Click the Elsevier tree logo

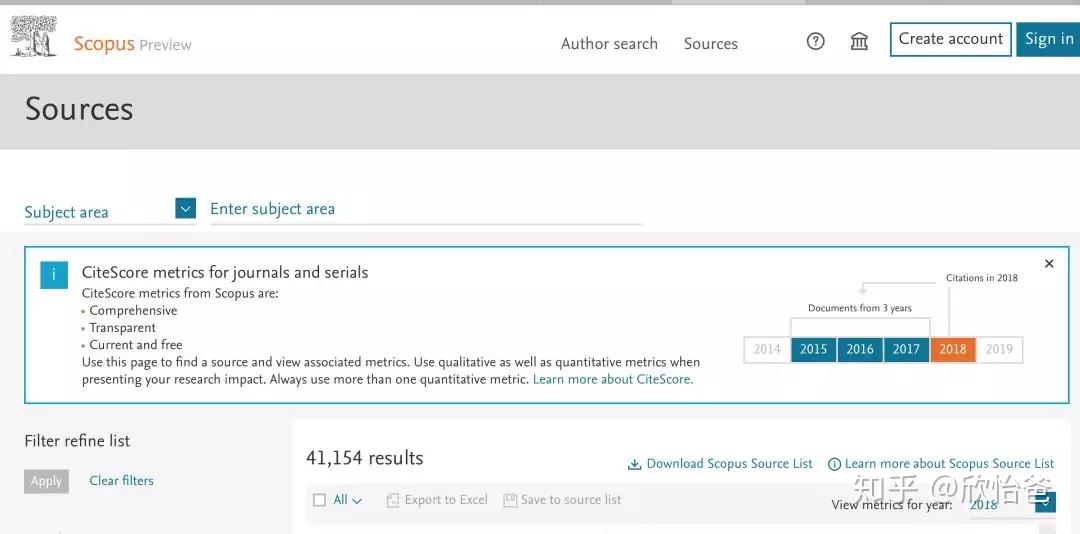[x=32, y=37]
